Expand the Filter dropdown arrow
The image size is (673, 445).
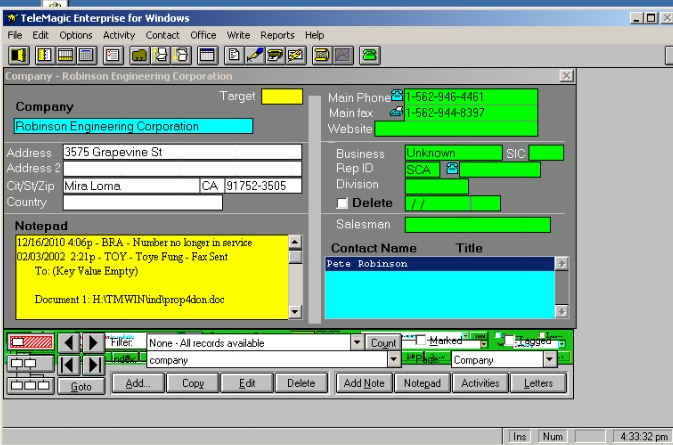pyautogui.click(x=357, y=342)
